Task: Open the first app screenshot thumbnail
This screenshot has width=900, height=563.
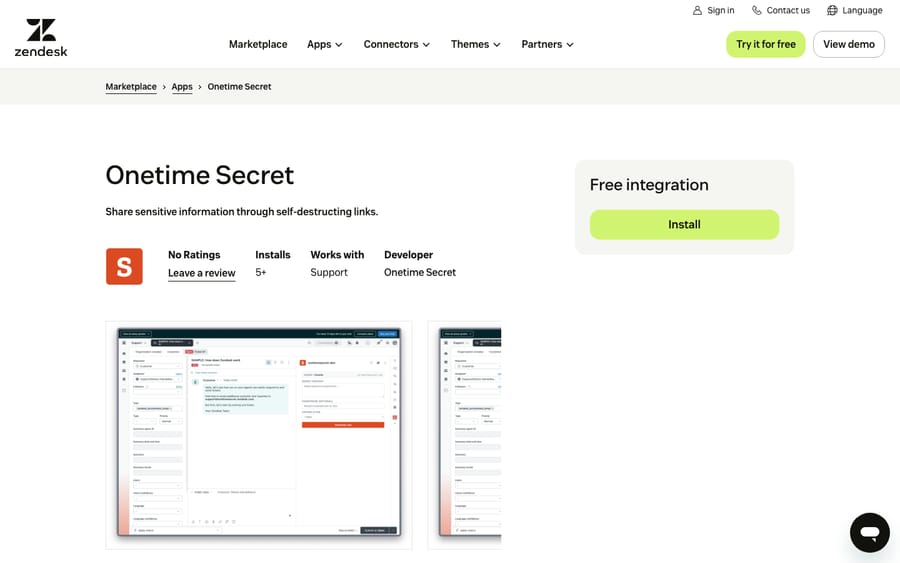Action: (x=259, y=435)
